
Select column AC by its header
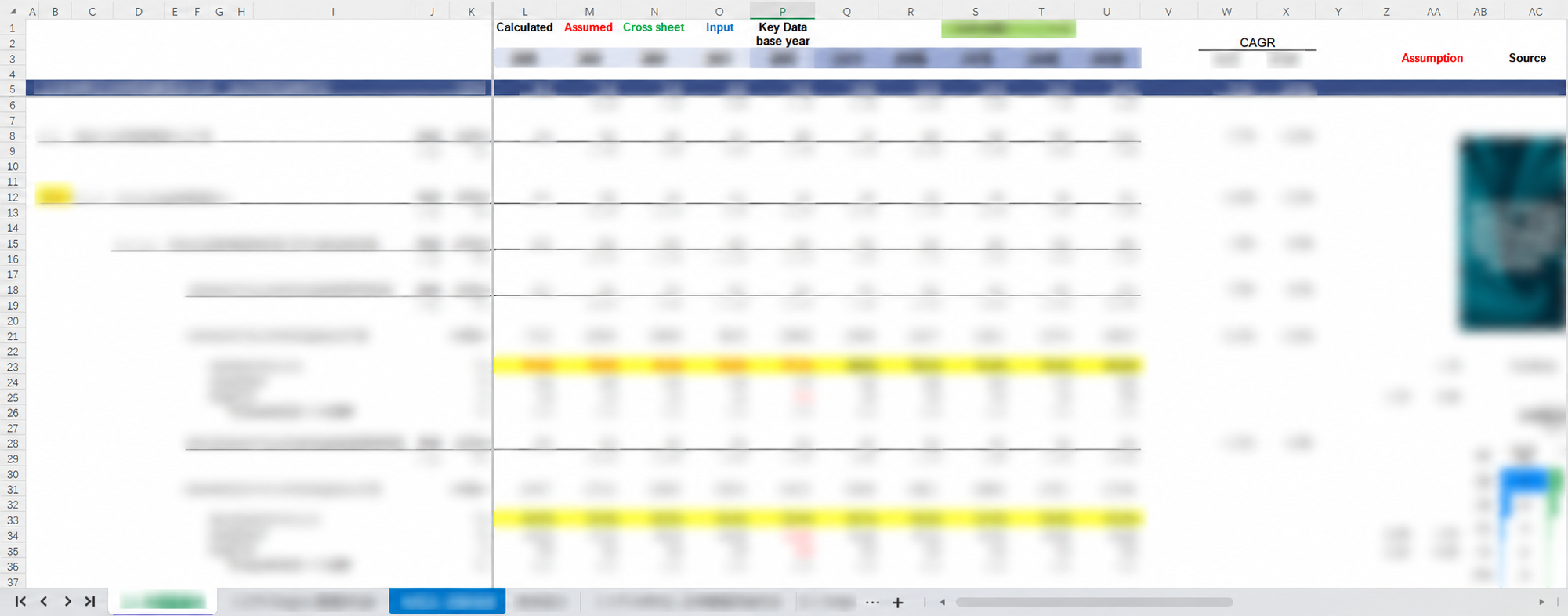(x=1535, y=12)
